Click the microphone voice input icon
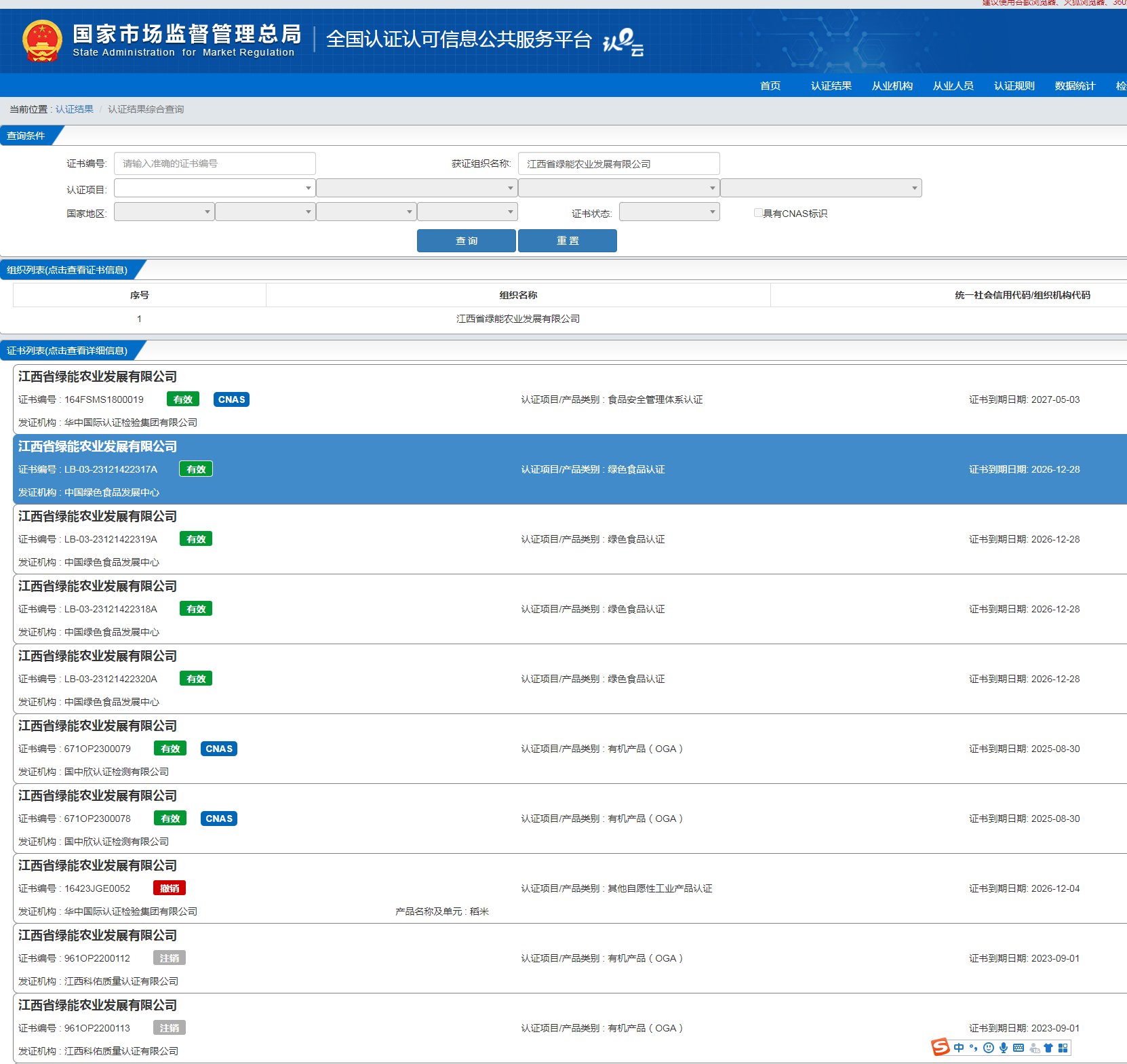Screen dimensions: 1127x1064 pyautogui.click(x=1004, y=1048)
